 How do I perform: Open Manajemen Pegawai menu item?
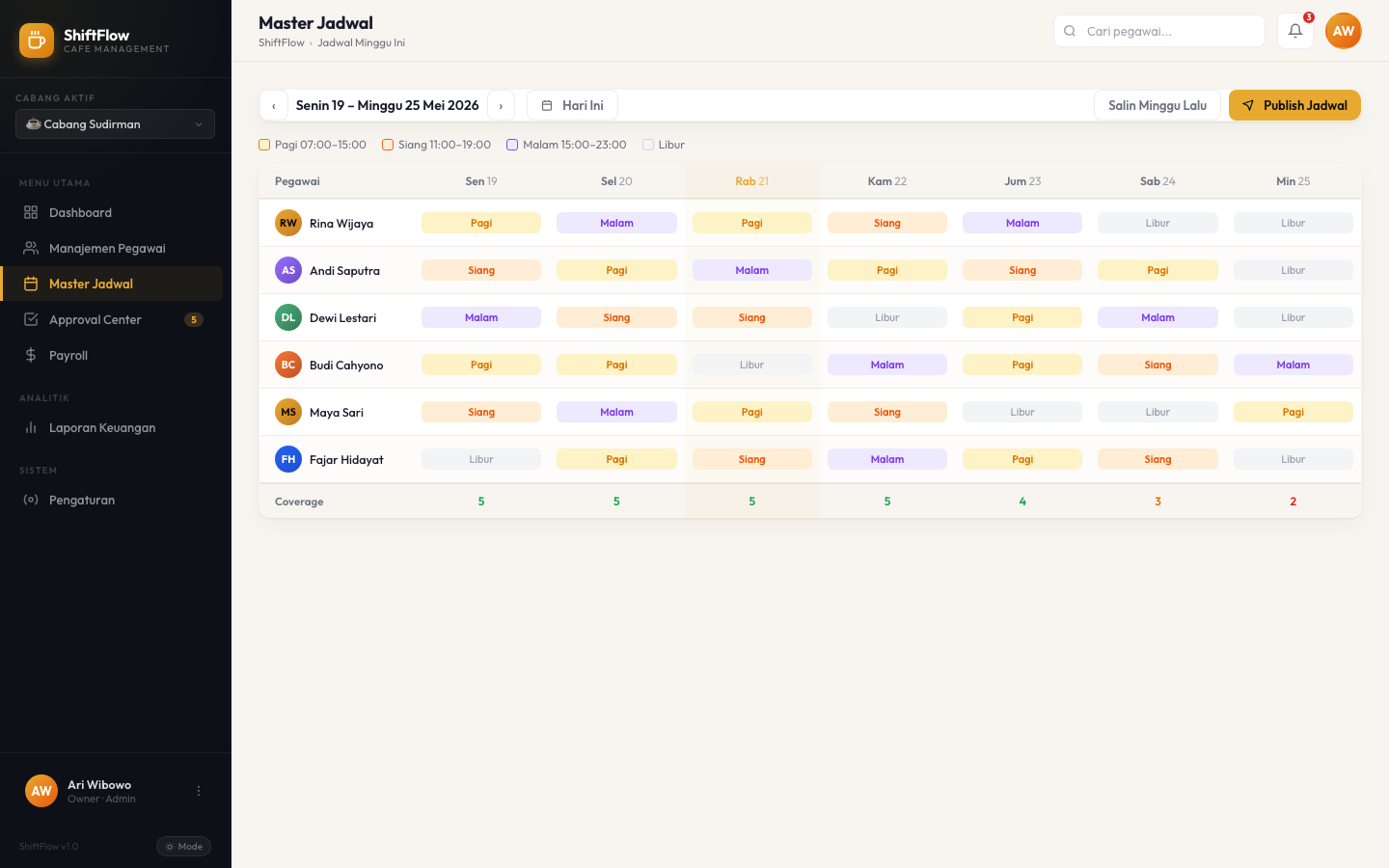pyautogui.click(x=111, y=248)
